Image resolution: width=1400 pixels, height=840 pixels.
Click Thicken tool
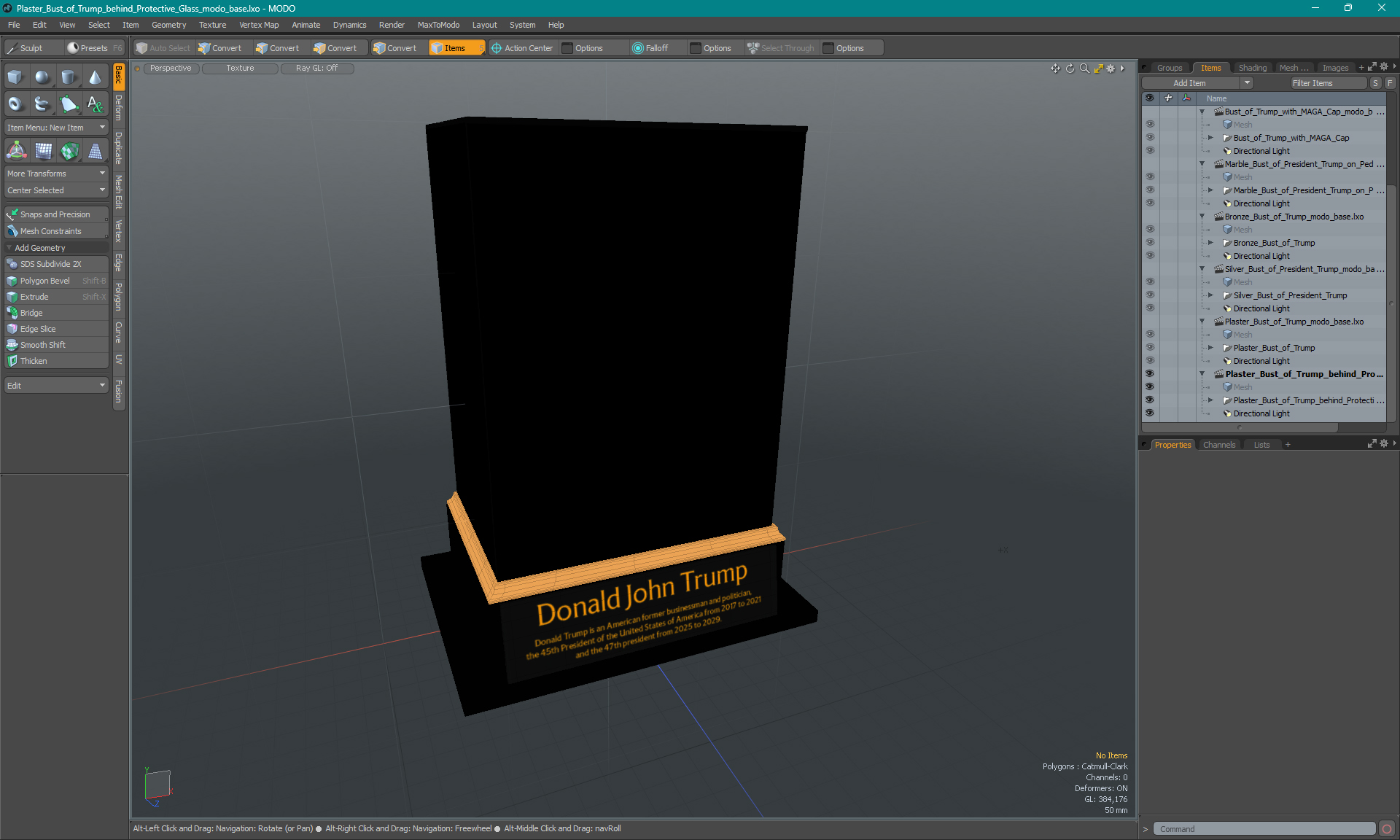click(56, 361)
